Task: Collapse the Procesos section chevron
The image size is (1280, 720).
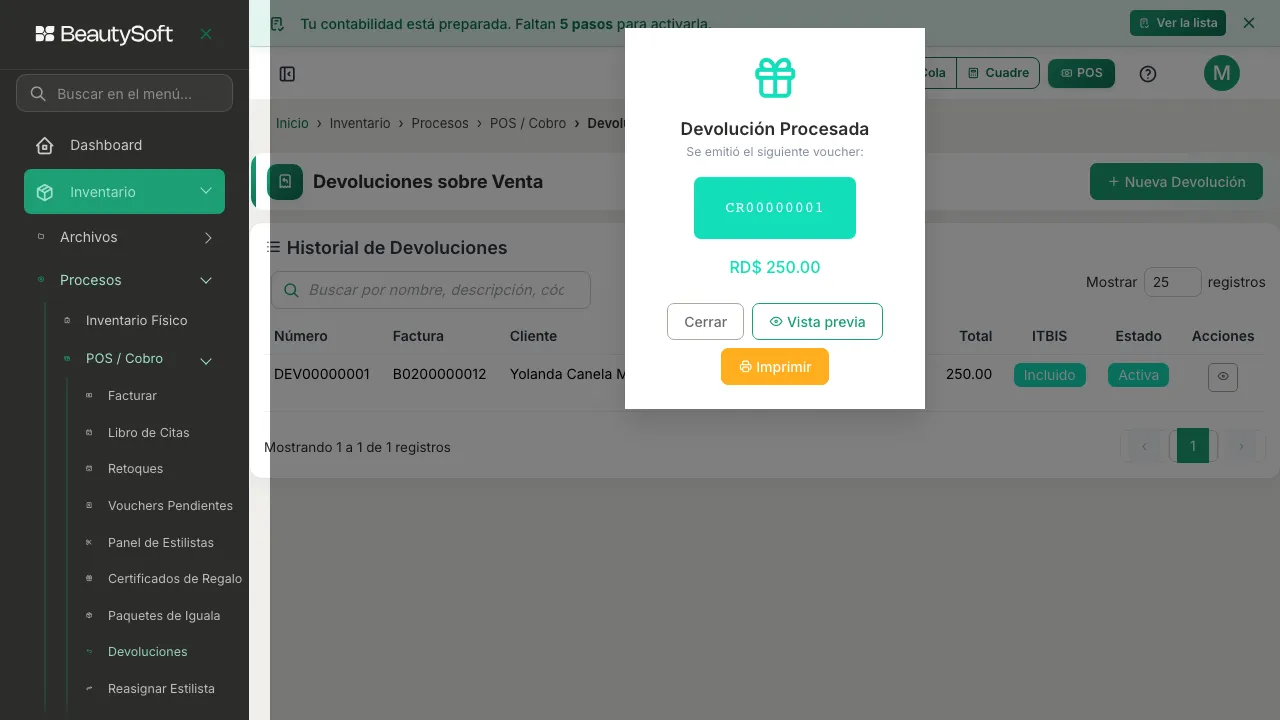Action: click(206, 280)
